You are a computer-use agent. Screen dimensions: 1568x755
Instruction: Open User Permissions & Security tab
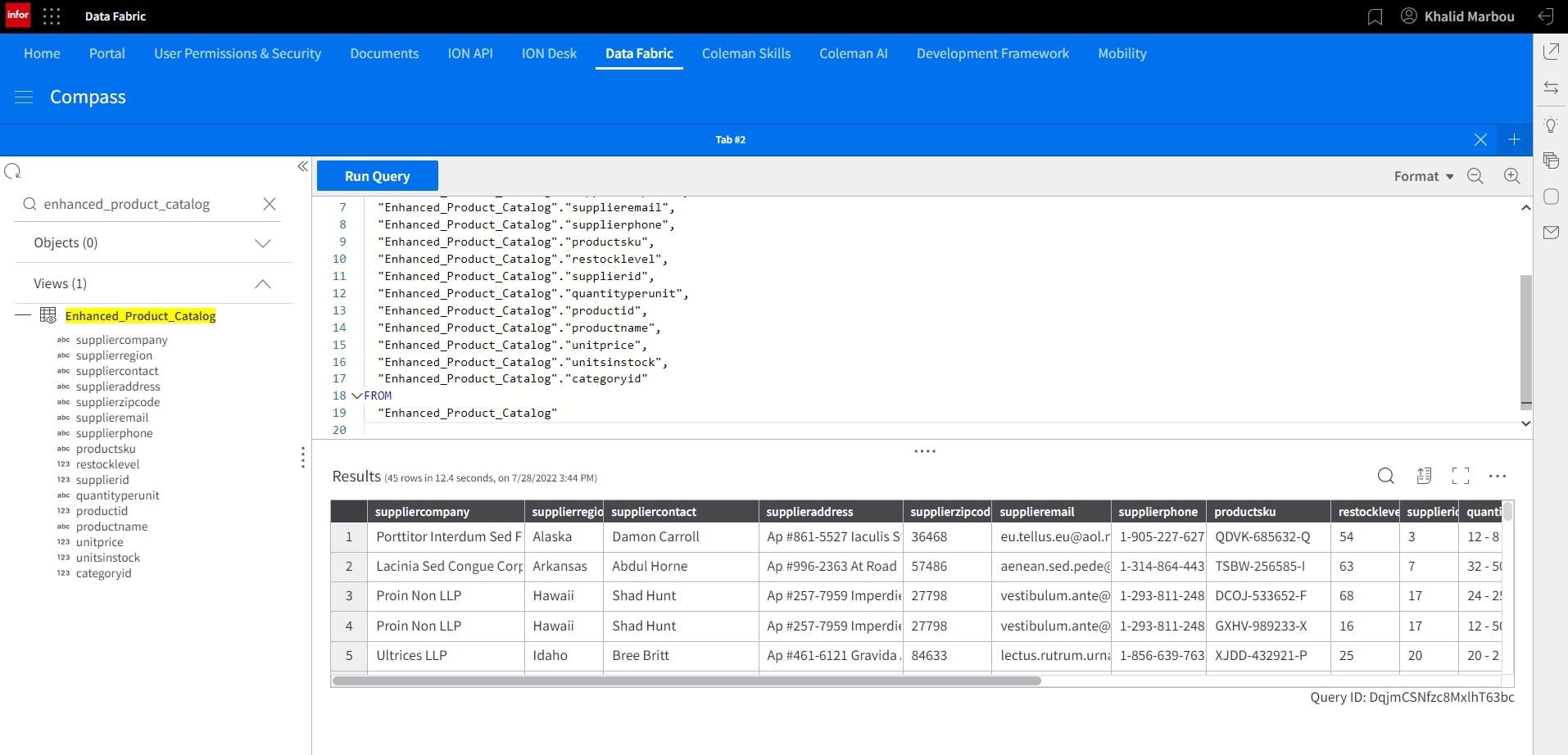238,53
